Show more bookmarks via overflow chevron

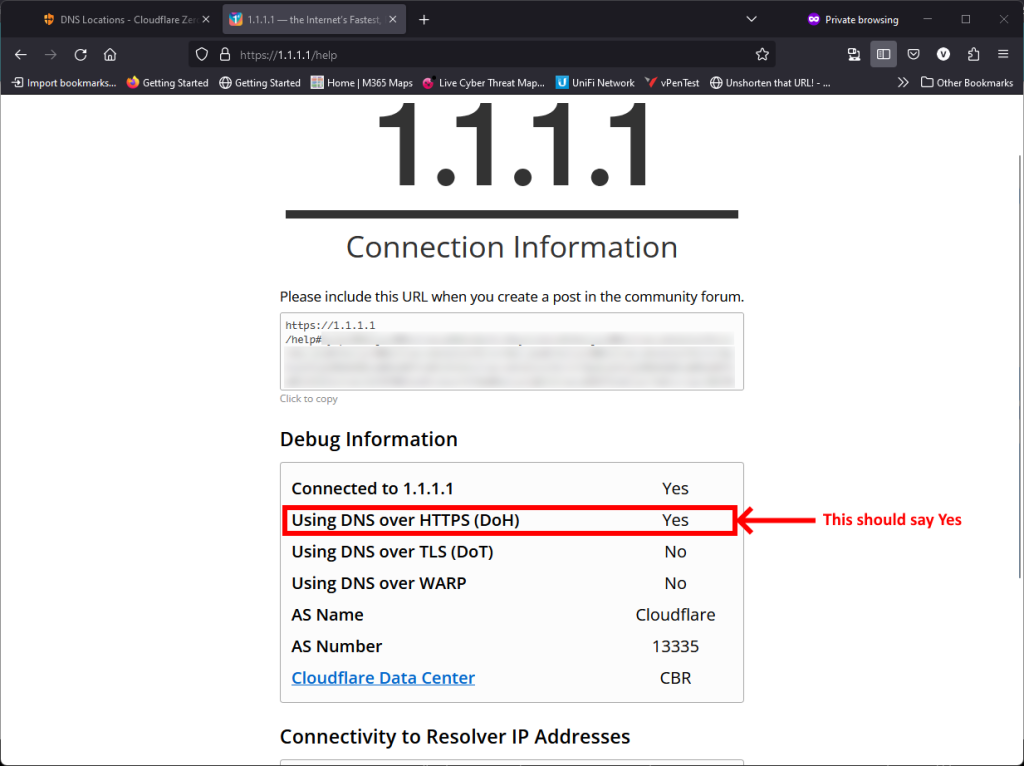[903, 83]
